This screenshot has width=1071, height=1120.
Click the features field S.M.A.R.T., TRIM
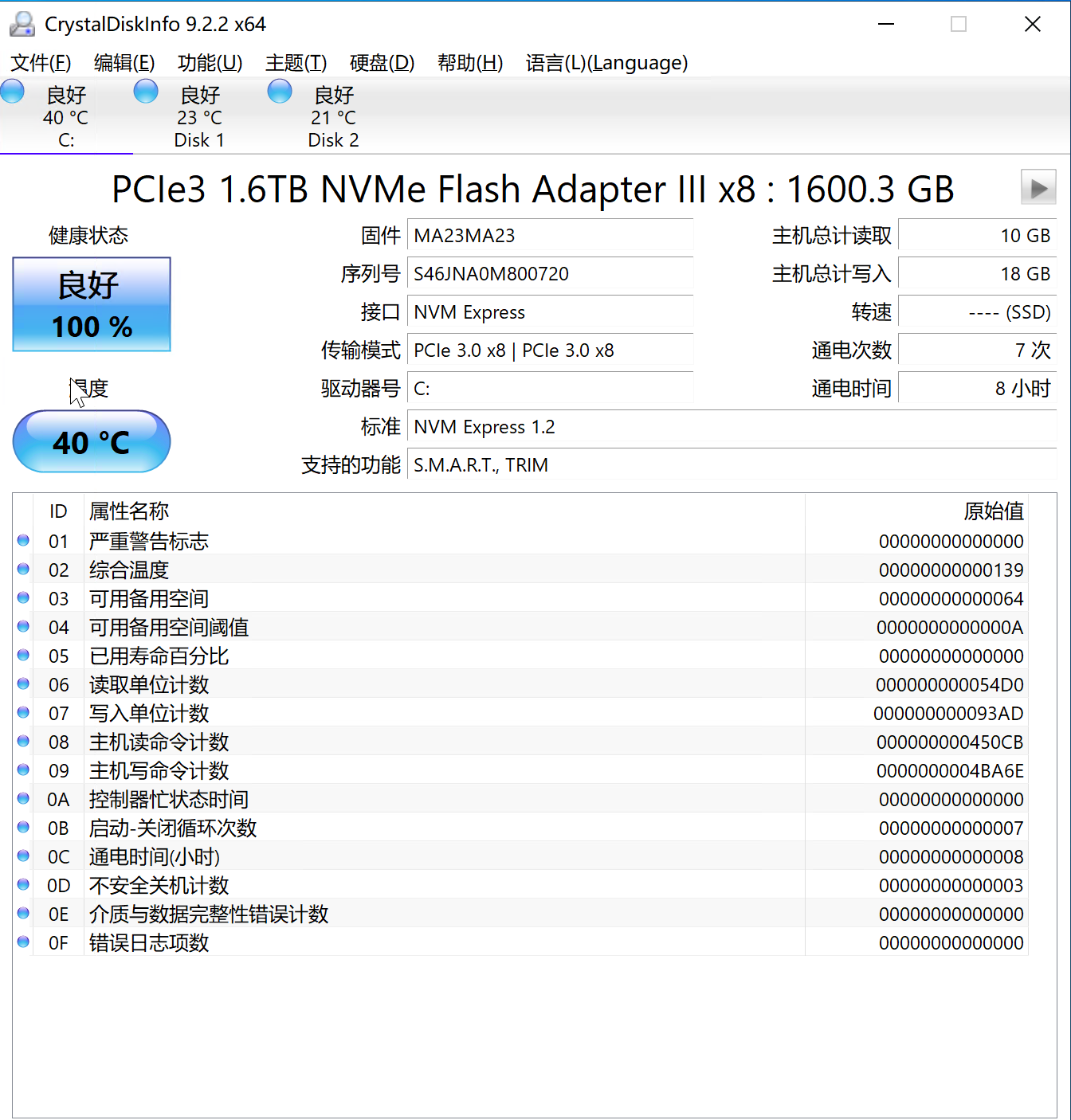pyautogui.click(x=732, y=465)
